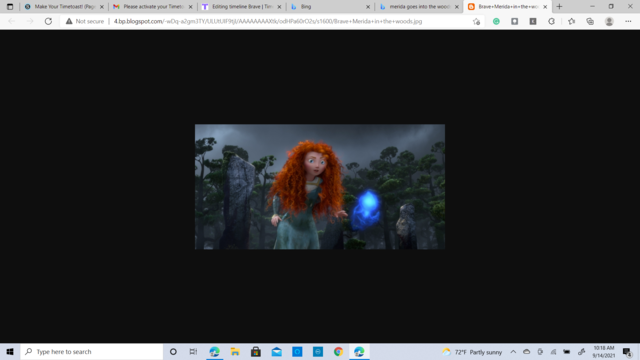Close the Editing timeline Brave tab
The width and height of the screenshot is (640, 360).
(279, 7)
